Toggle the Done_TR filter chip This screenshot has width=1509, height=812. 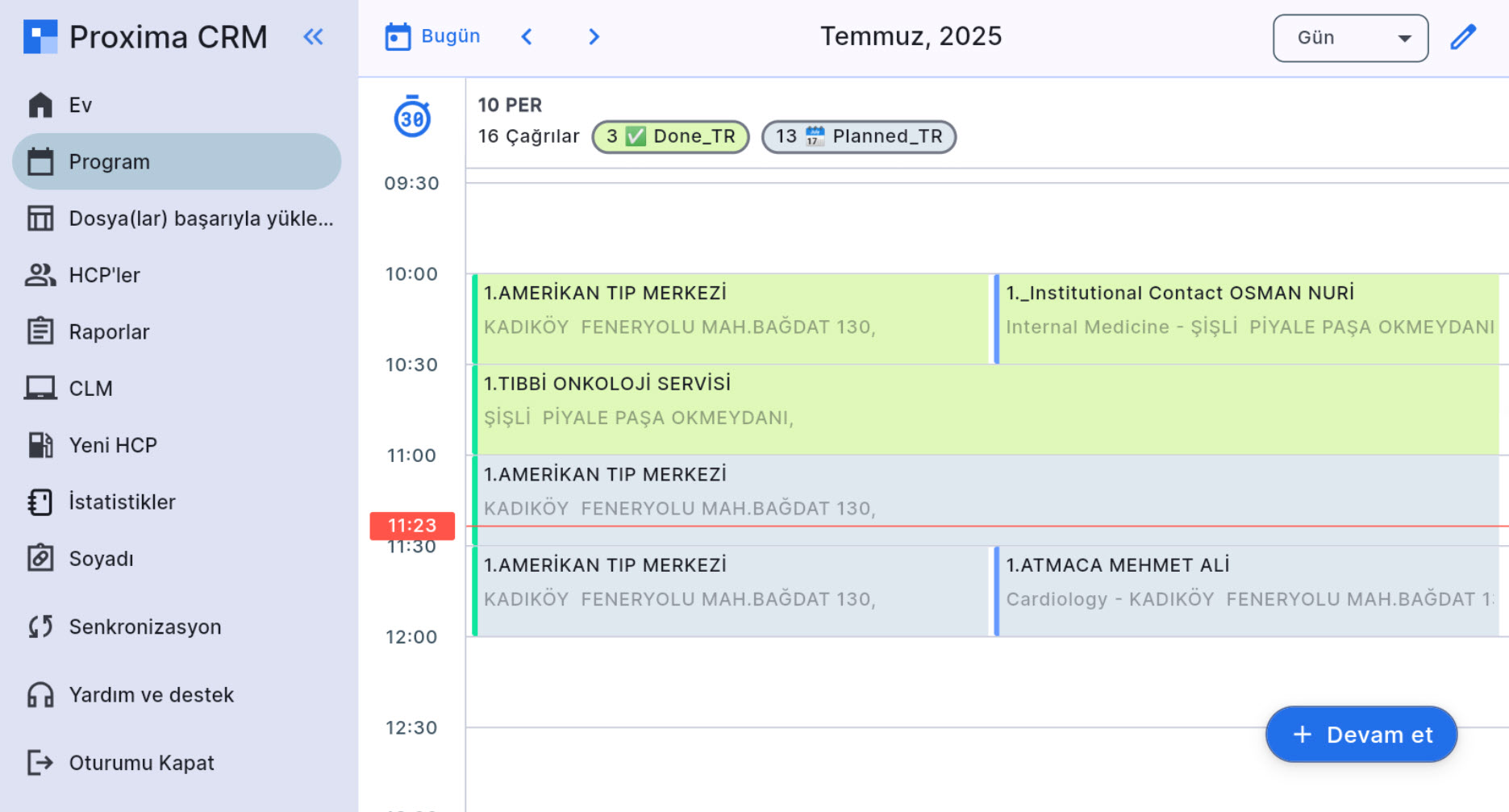(670, 136)
